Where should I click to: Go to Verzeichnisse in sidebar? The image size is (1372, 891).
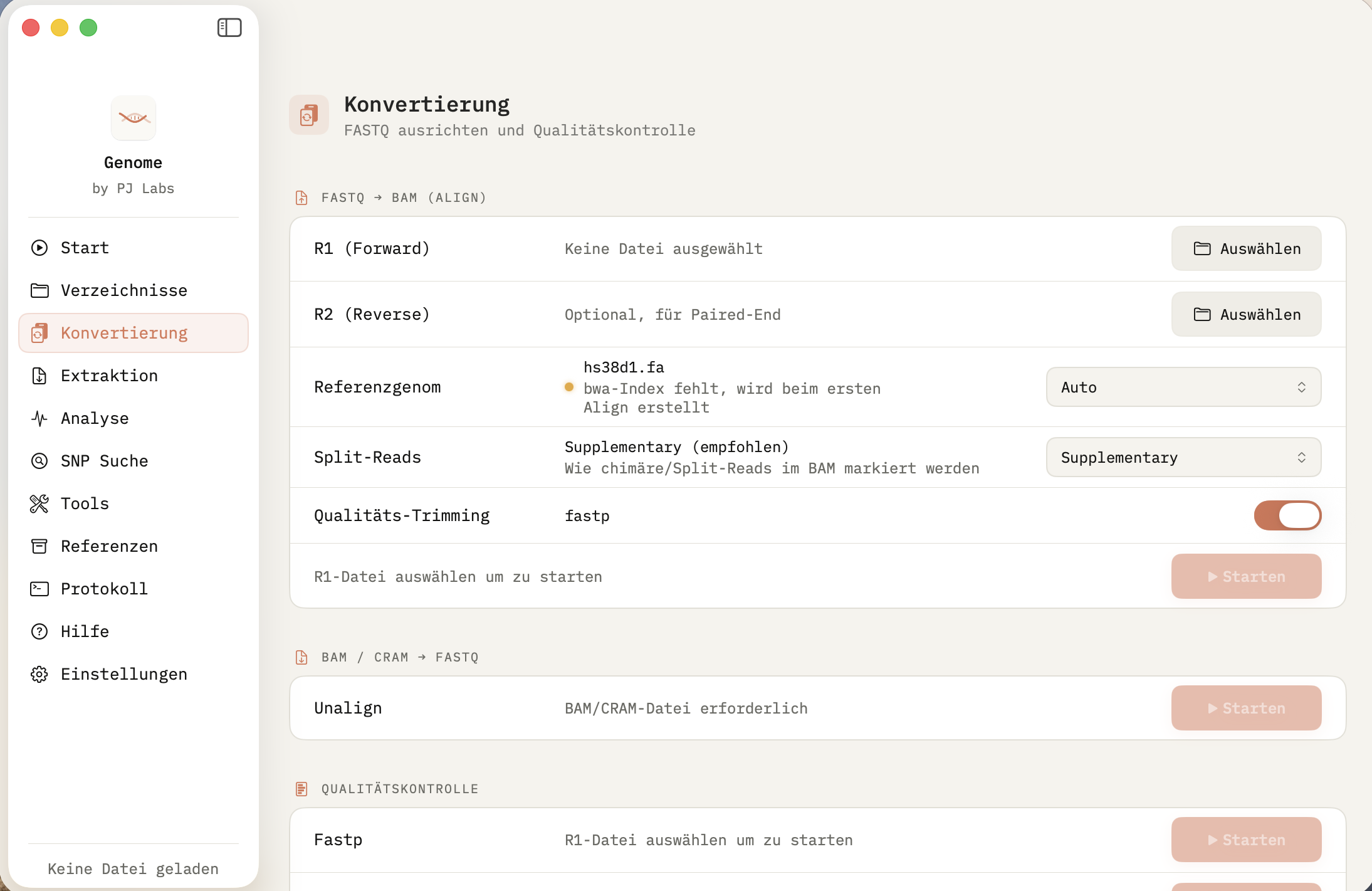(x=124, y=290)
